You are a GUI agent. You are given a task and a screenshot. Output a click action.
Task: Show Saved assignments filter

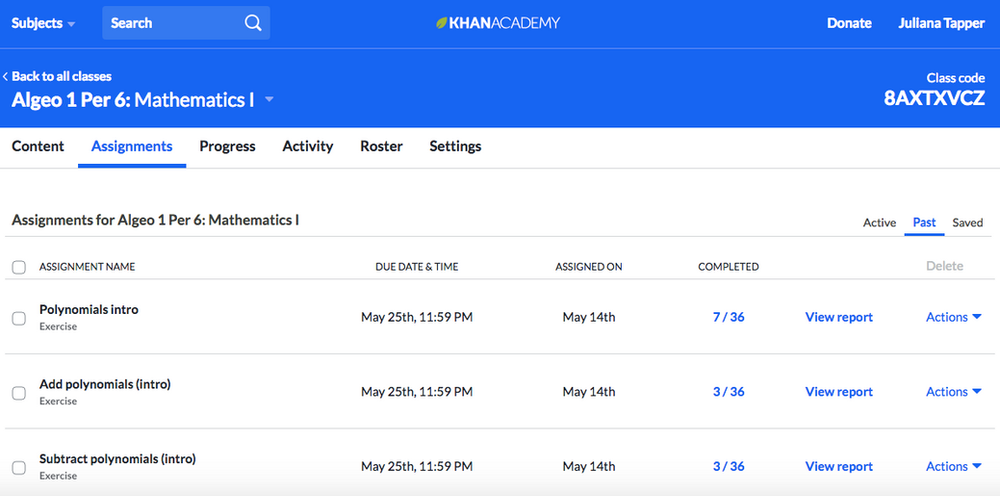(x=967, y=223)
